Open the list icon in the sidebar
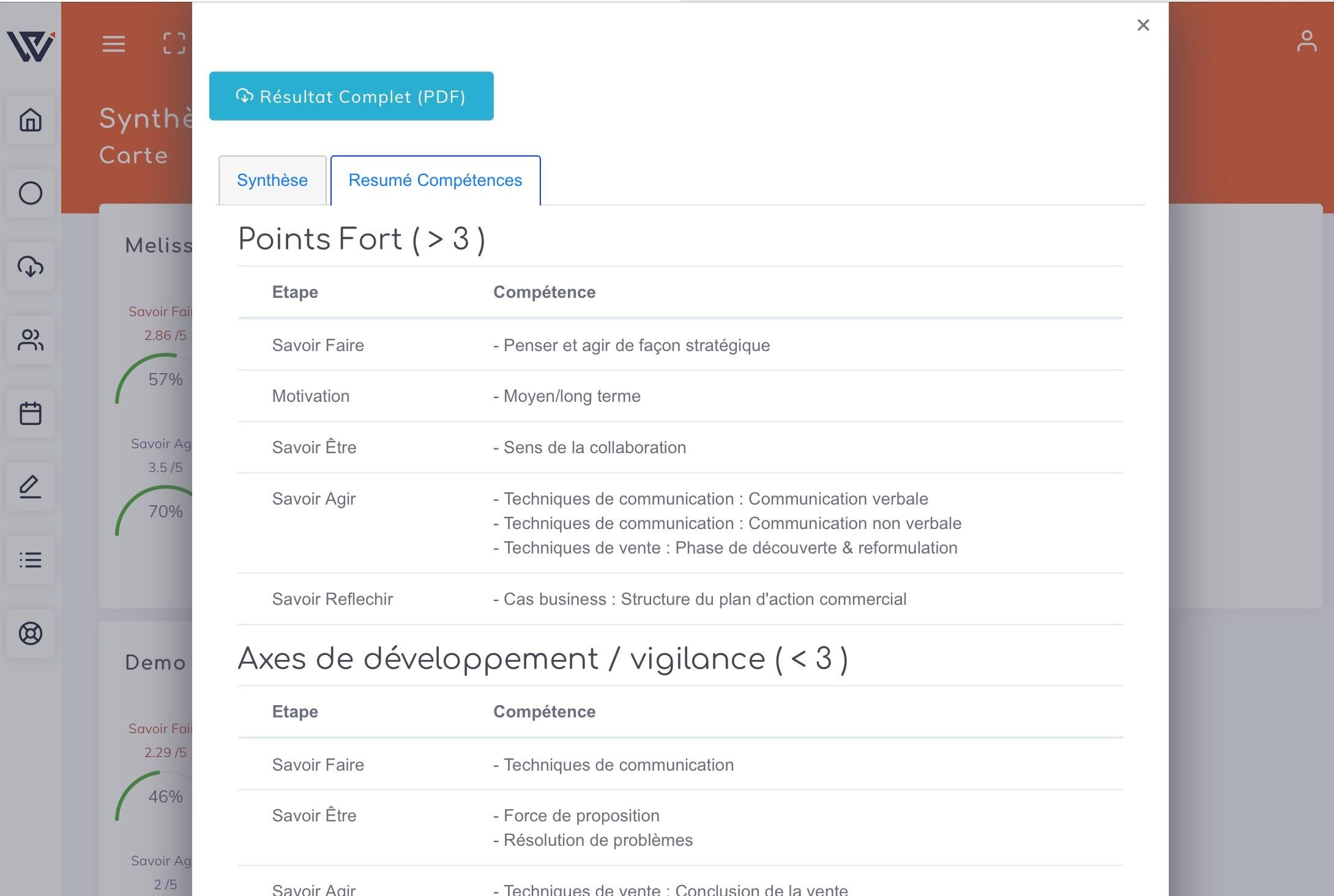1334x896 pixels. tap(31, 560)
